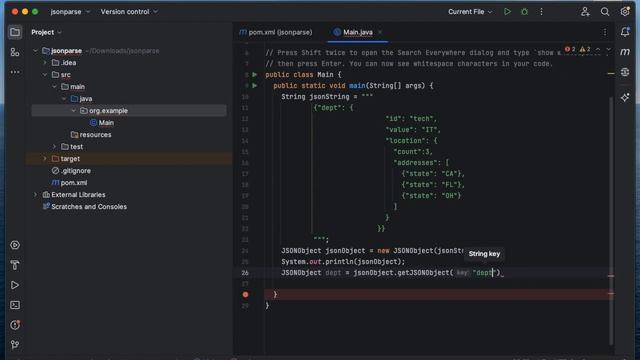Click the editor vertical scrollbar
The height and width of the screenshot is (360, 640).
coord(611,220)
